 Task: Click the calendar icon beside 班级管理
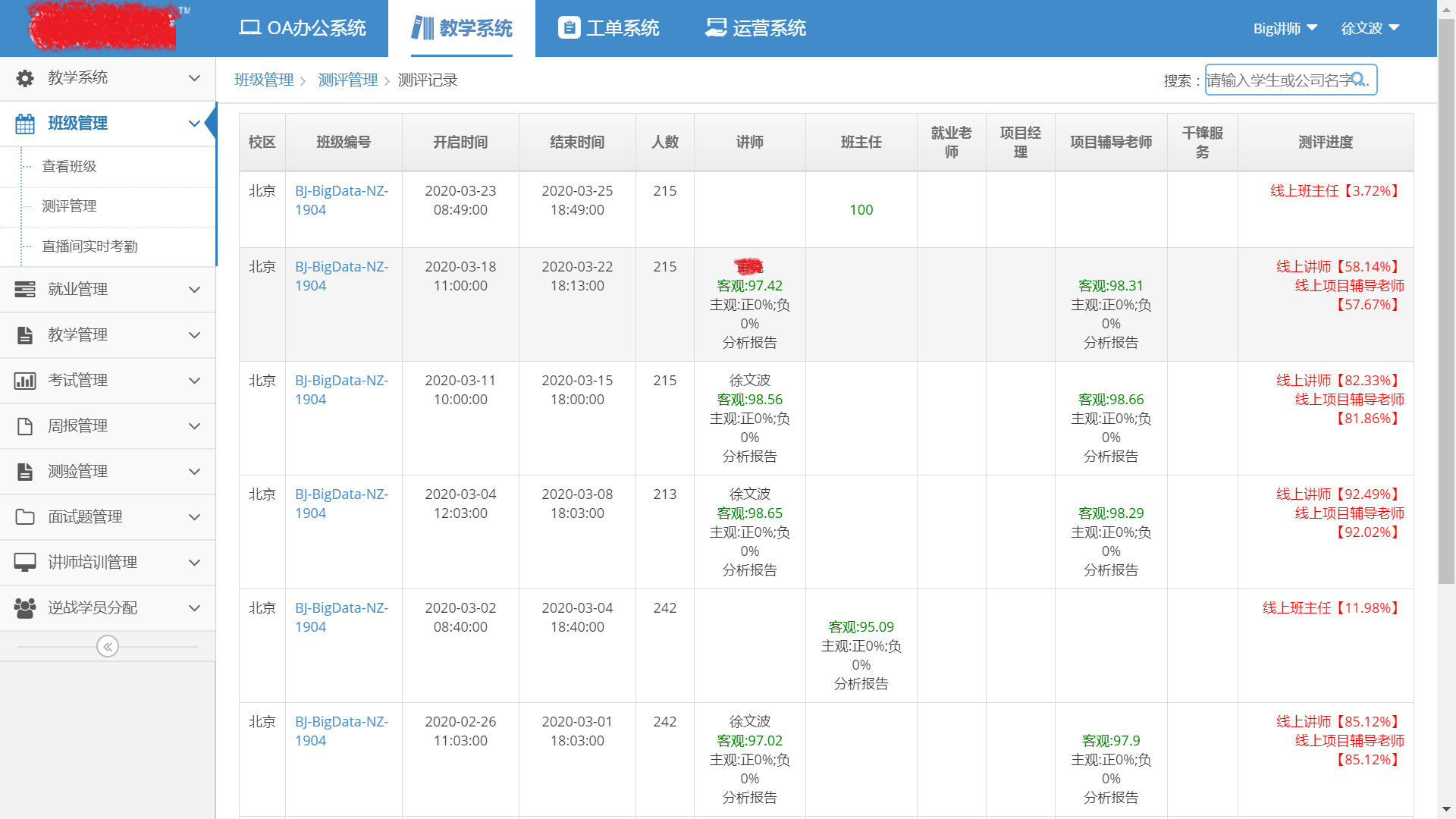tap(25, 124)
